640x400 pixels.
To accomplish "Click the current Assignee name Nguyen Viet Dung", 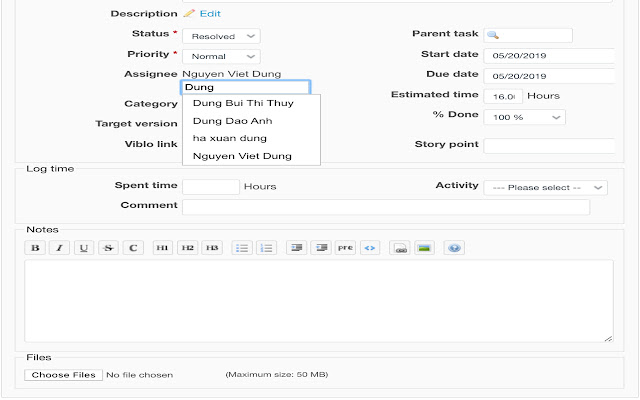I will click(x=231, y=74).
